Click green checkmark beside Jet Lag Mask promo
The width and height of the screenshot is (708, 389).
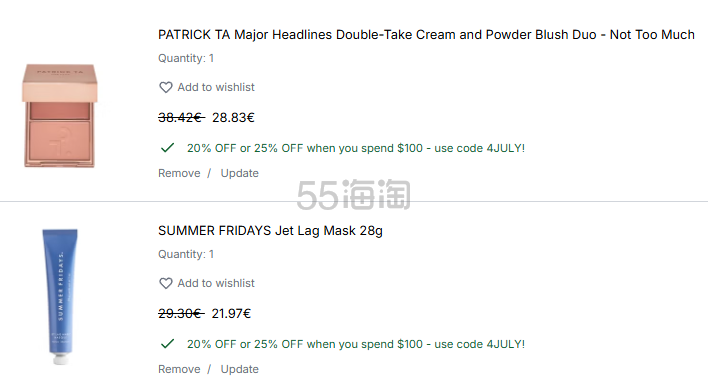tap(168, 344)
